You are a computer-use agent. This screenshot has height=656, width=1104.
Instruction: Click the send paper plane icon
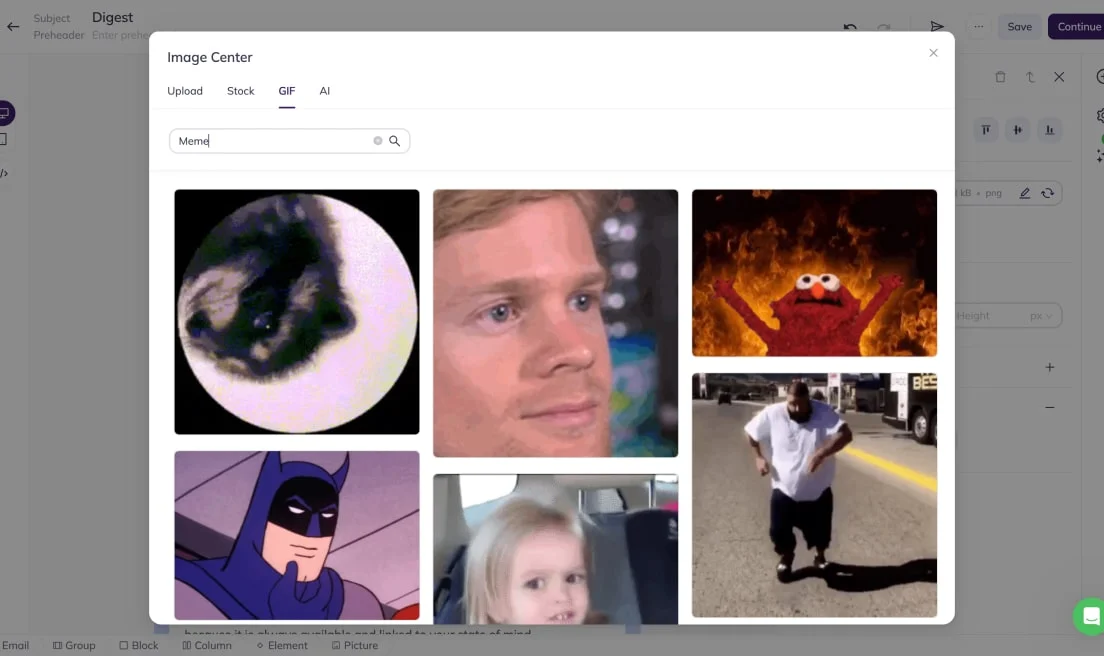[x=937, y=27]
